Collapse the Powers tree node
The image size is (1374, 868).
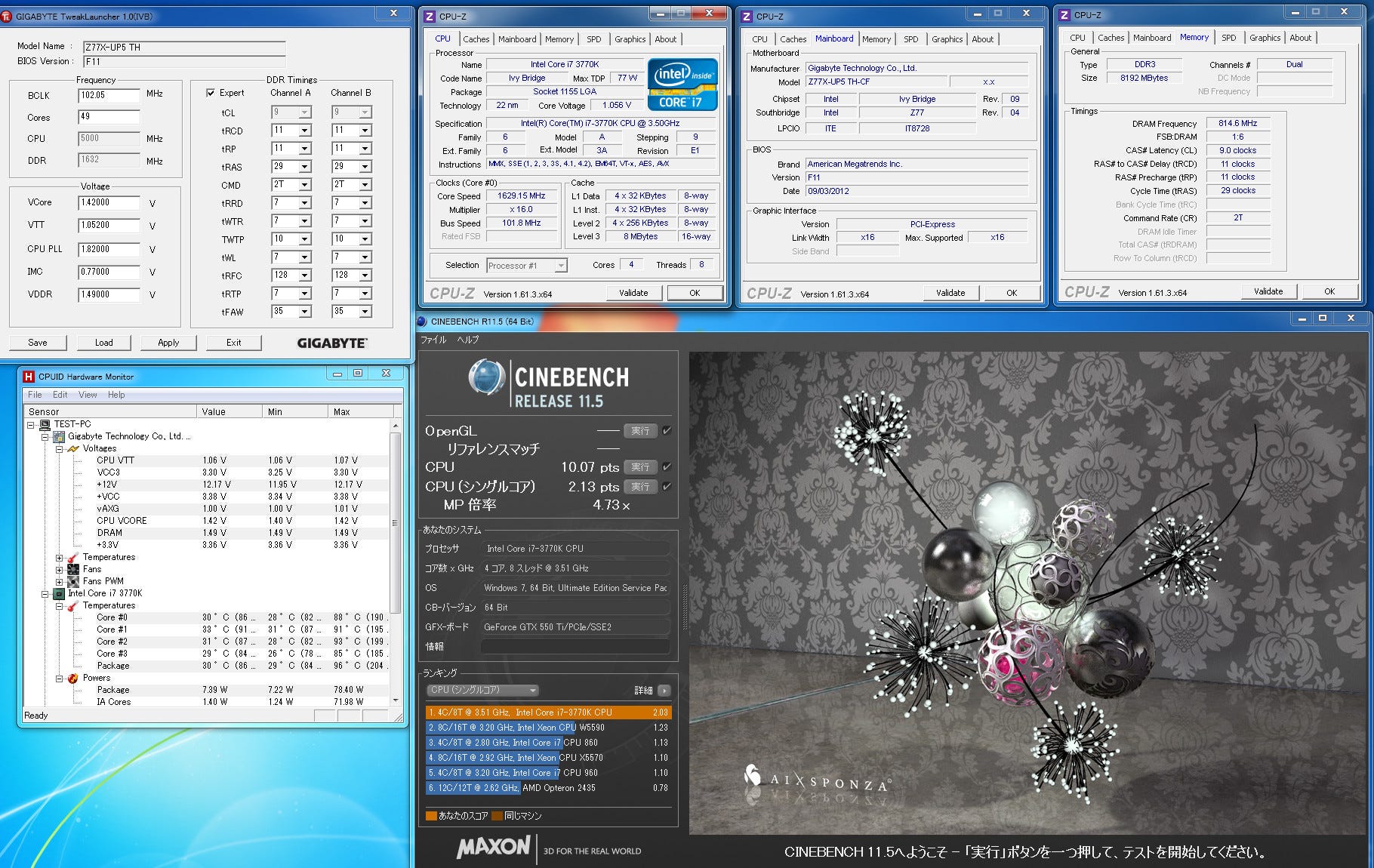(59, 679)
